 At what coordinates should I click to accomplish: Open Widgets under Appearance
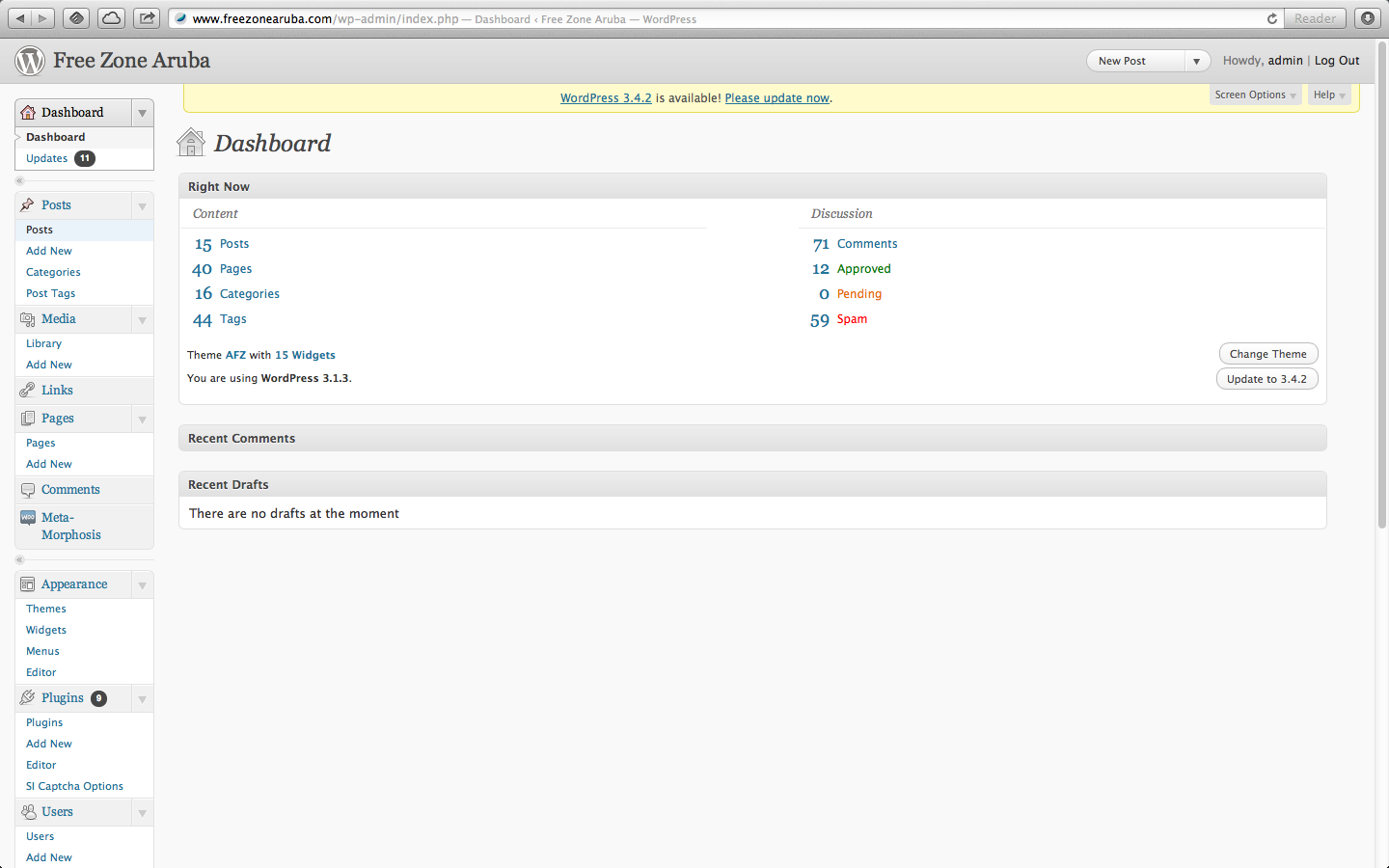pos(46,630)
